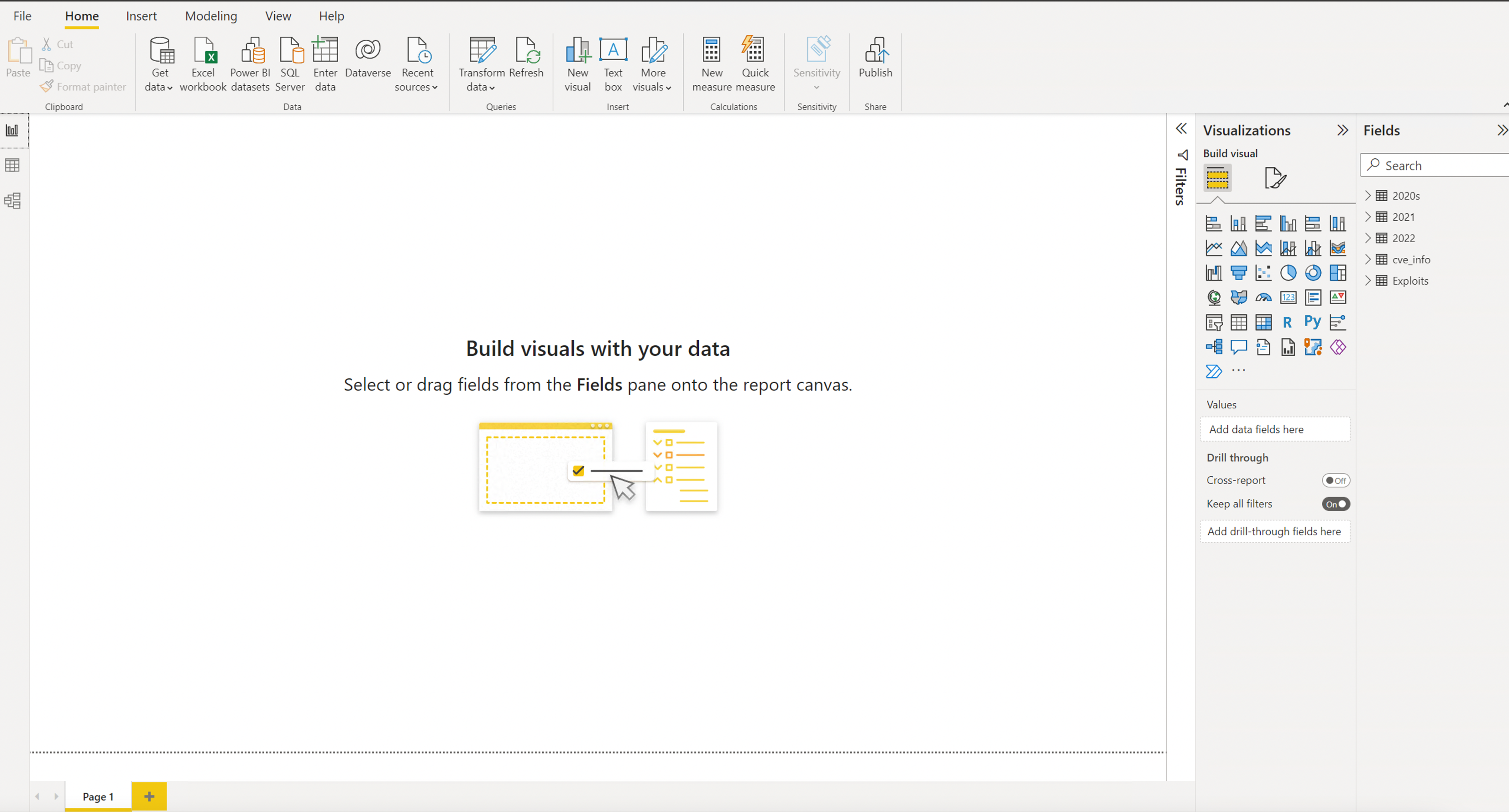Open Model view from the left sidebar
The width and height of the screenshot is (1509, 812).
tap(13, 200)
